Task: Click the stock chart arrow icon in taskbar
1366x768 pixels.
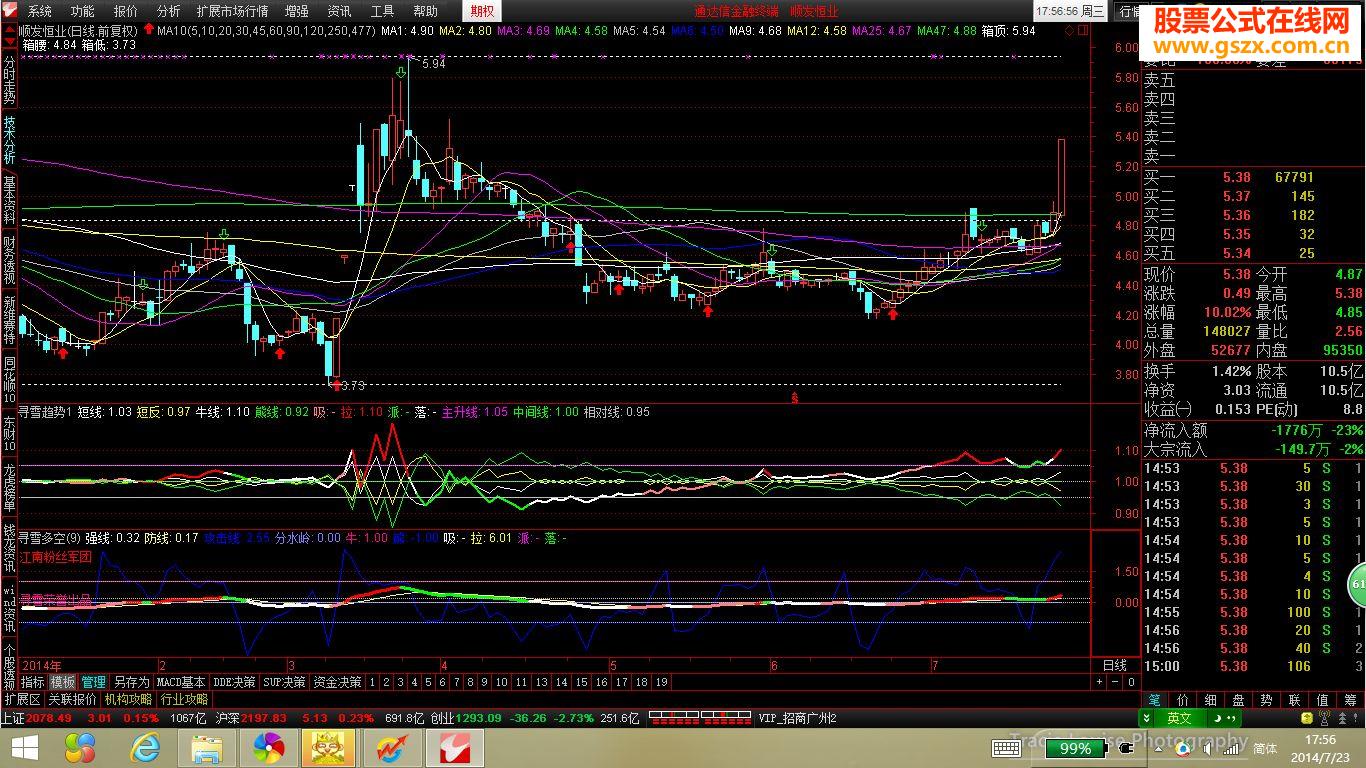Action: pos(392,747)
